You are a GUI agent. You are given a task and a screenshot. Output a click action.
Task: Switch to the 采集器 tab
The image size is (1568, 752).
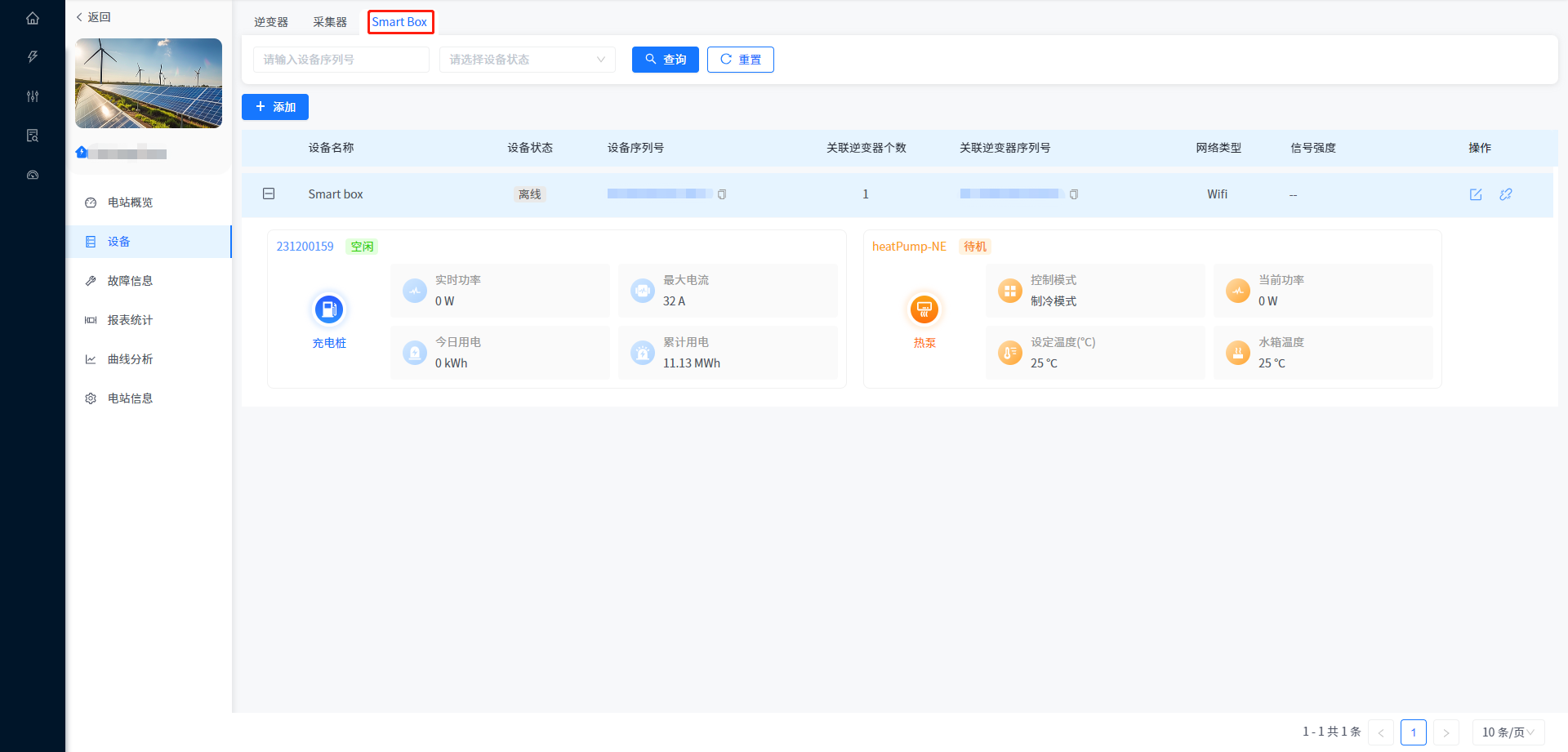pyautogui.click(x=330, y=22)
